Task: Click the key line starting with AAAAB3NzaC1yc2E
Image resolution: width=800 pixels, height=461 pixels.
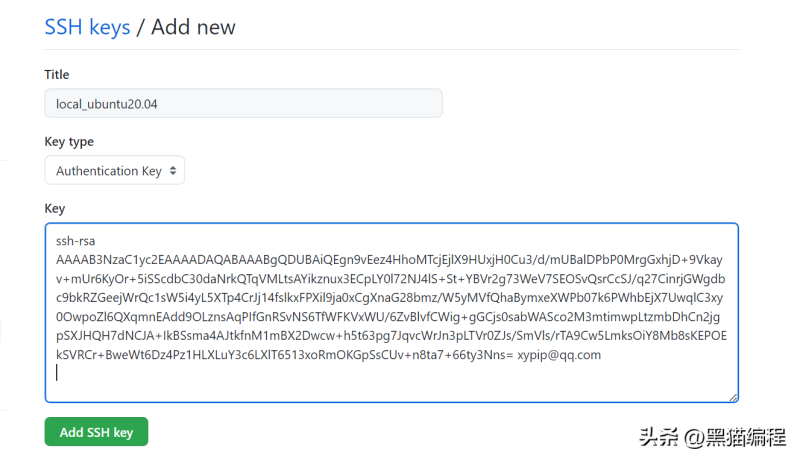Action: [389, 260]
